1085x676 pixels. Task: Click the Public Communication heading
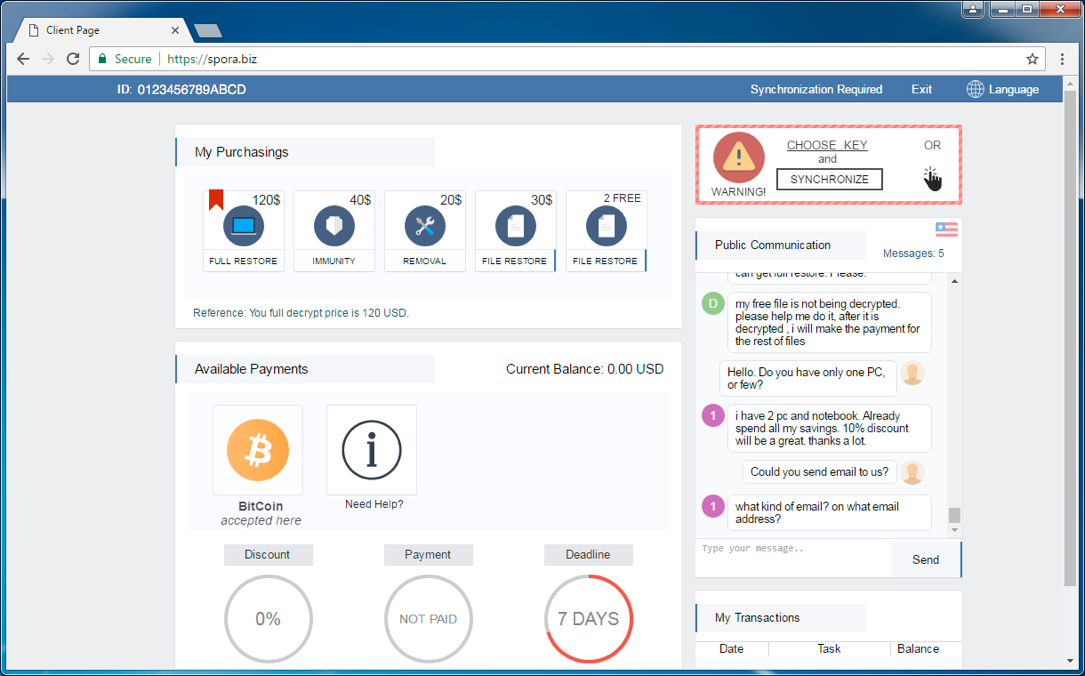click(x=772, y=245)
